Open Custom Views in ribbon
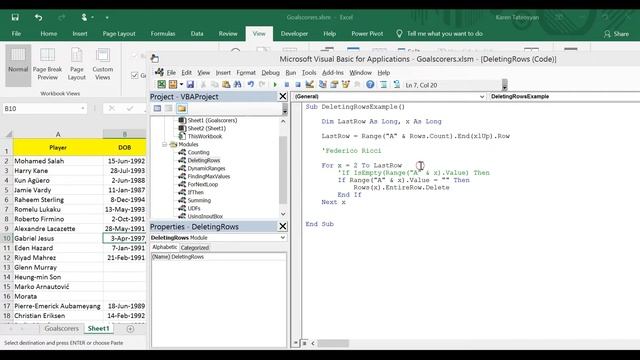640x360 pixels. click(x=103, y=65)
